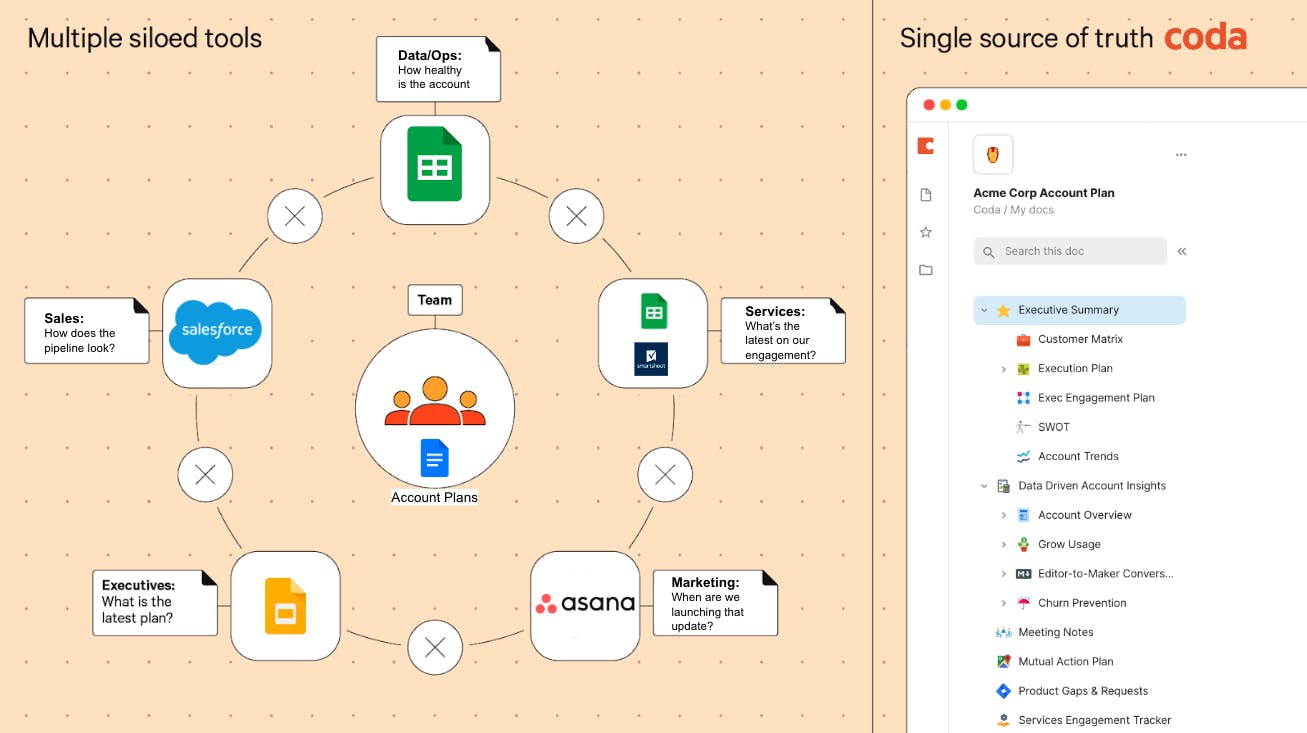Screen dimensions: 1307x733
Task: Open the Meeting Notes page
Action: (x=1056, y=632)
